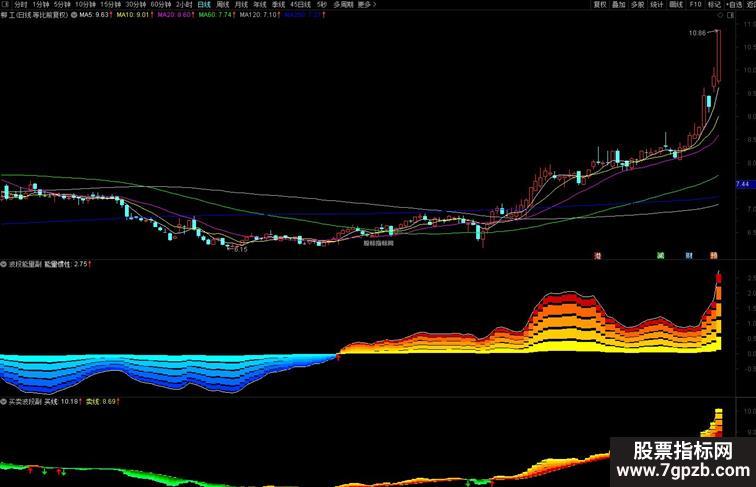Click the MA60: 7.74 value
This screenshot has width=756, height=487.
tap(217, 15)
